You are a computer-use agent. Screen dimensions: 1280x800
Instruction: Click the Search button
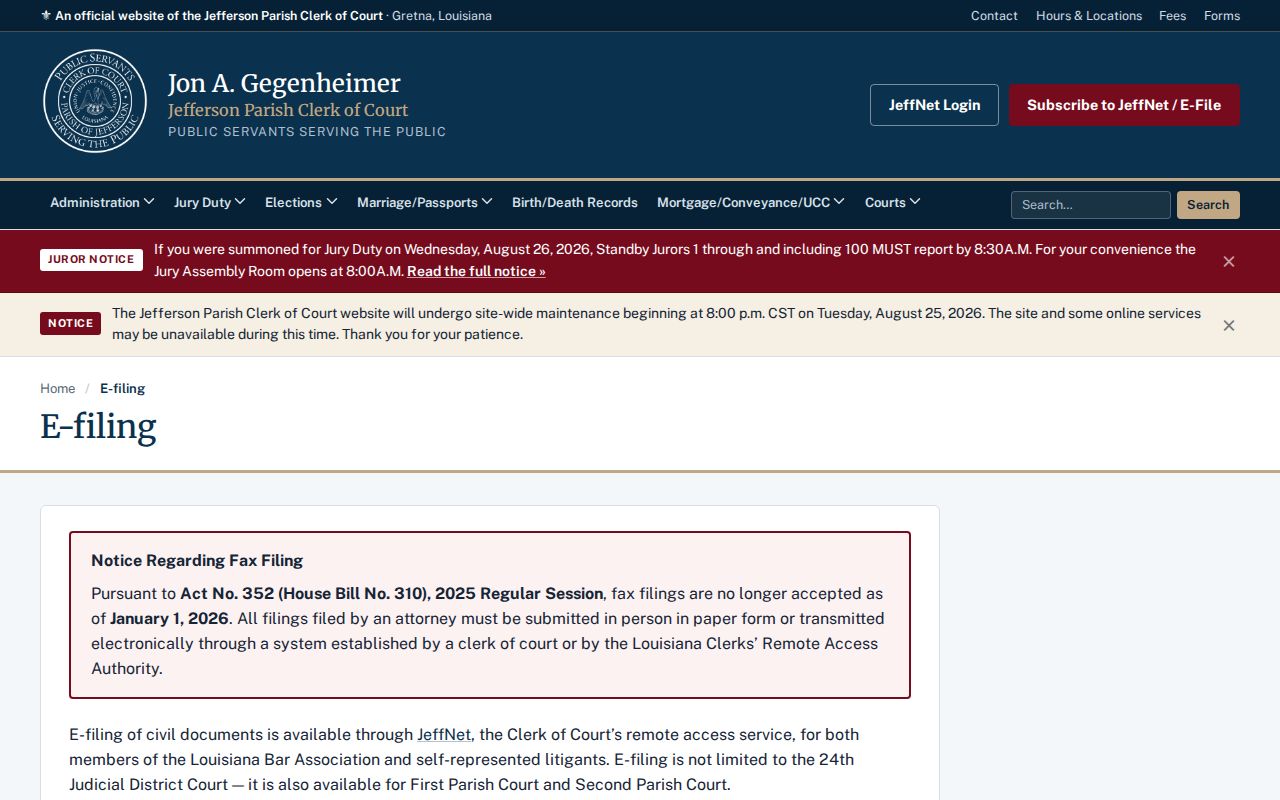pos(1208,205)
